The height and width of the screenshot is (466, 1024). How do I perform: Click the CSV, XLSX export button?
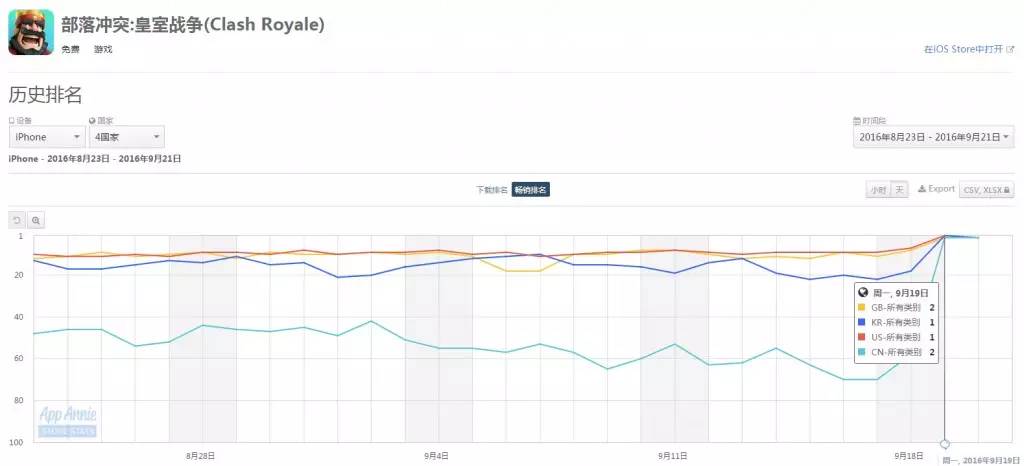(986, 190)
